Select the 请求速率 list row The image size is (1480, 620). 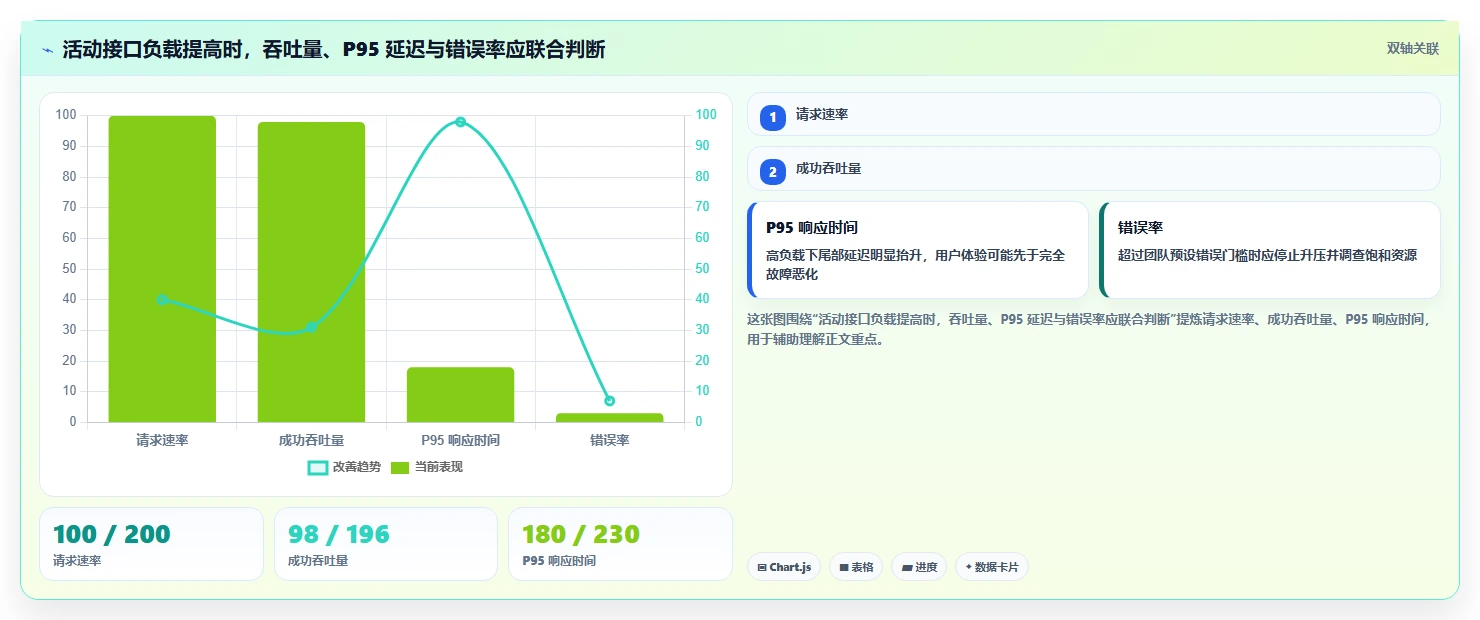coord(1093,114)
